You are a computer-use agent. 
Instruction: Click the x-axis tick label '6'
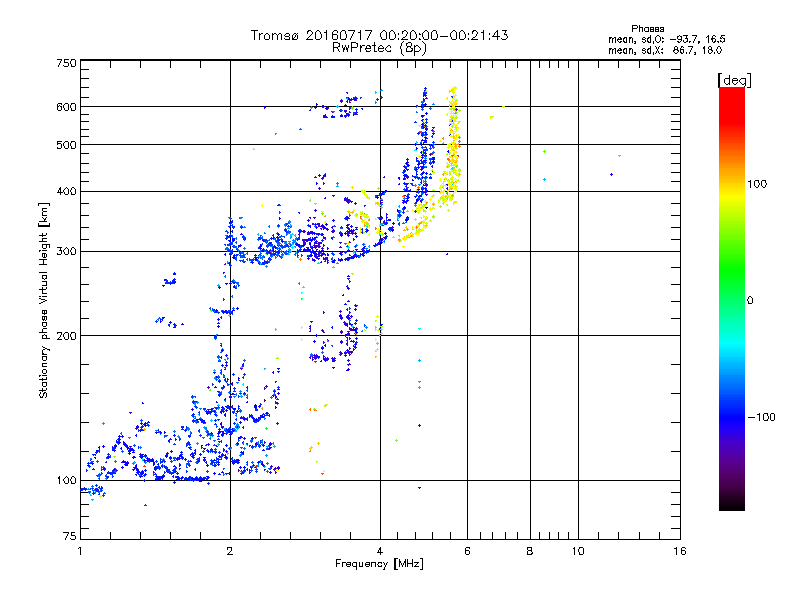(x=467, y=551)
